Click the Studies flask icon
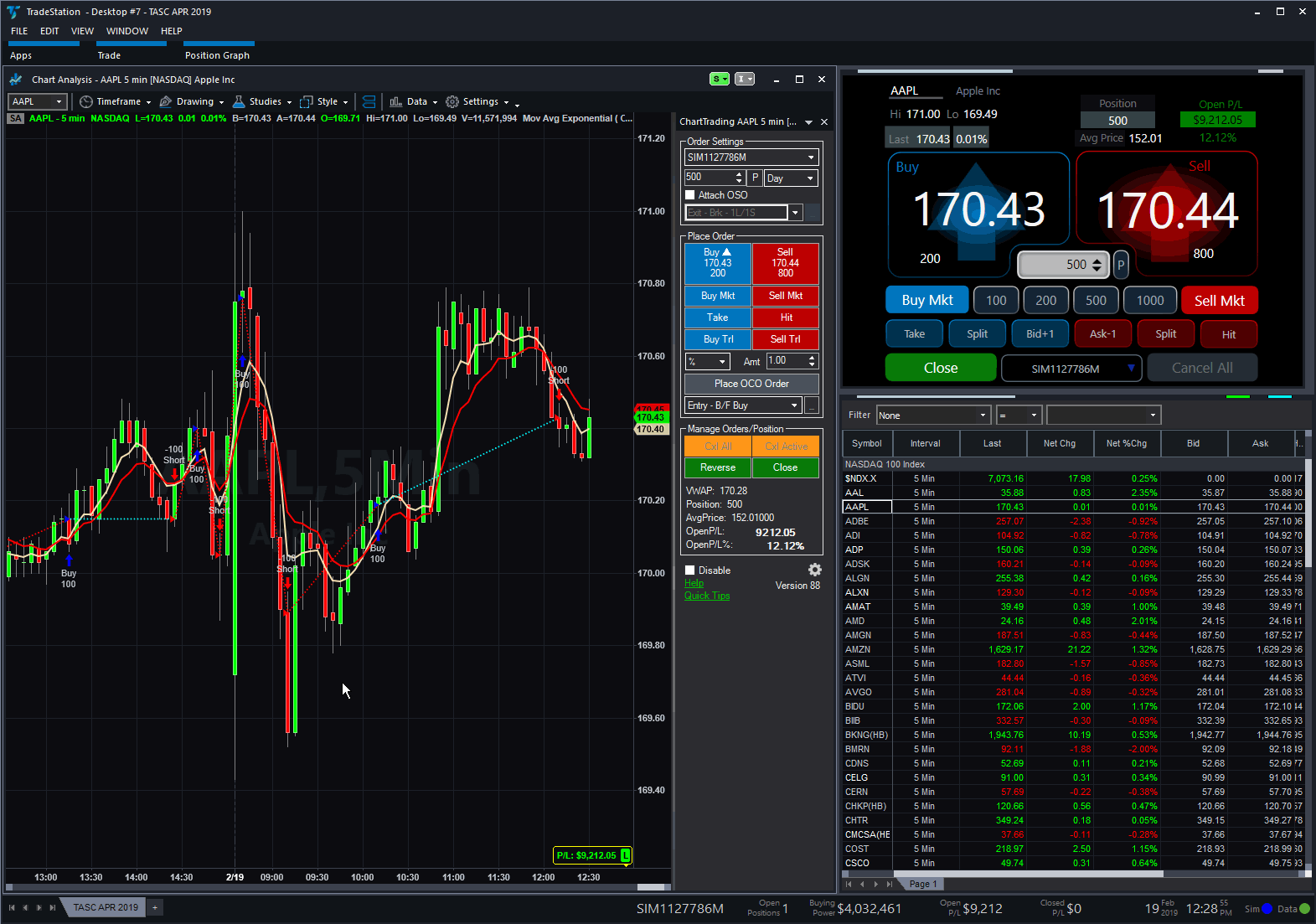 point(239,101)
